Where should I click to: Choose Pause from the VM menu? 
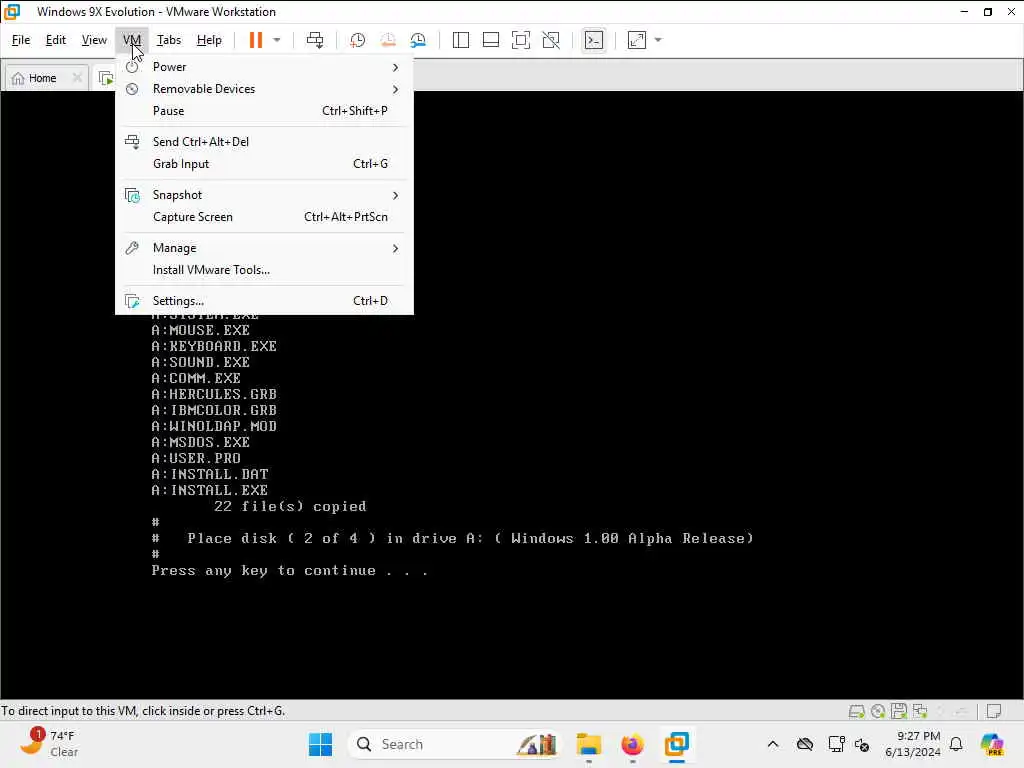[264, 111]
